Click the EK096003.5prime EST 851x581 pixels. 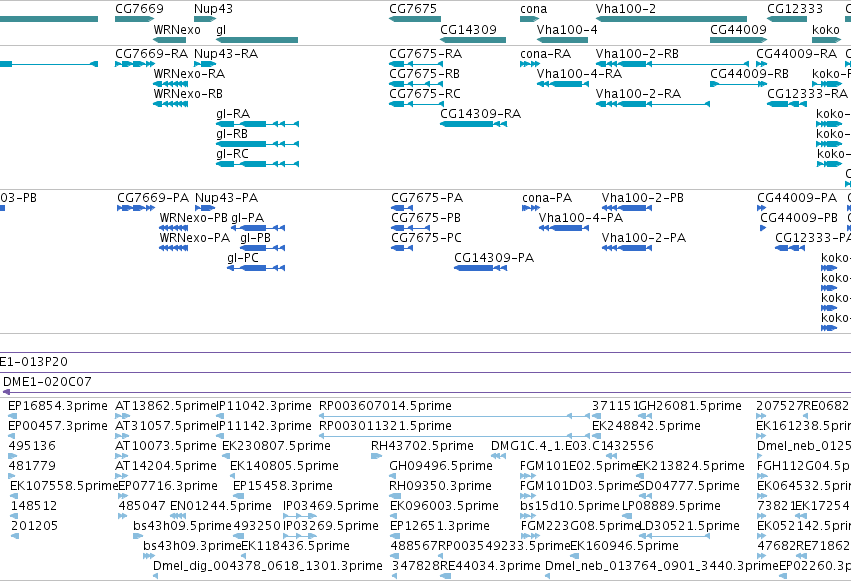pos(395,516)
